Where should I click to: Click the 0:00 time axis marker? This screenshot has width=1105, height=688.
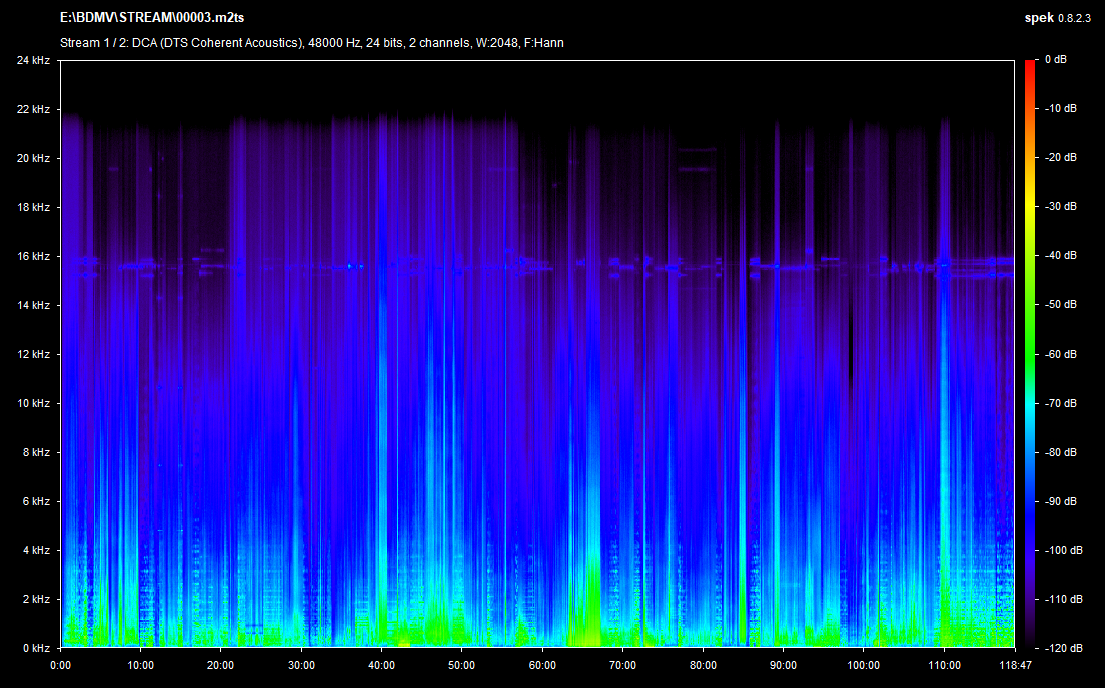[x=60, y=664]
